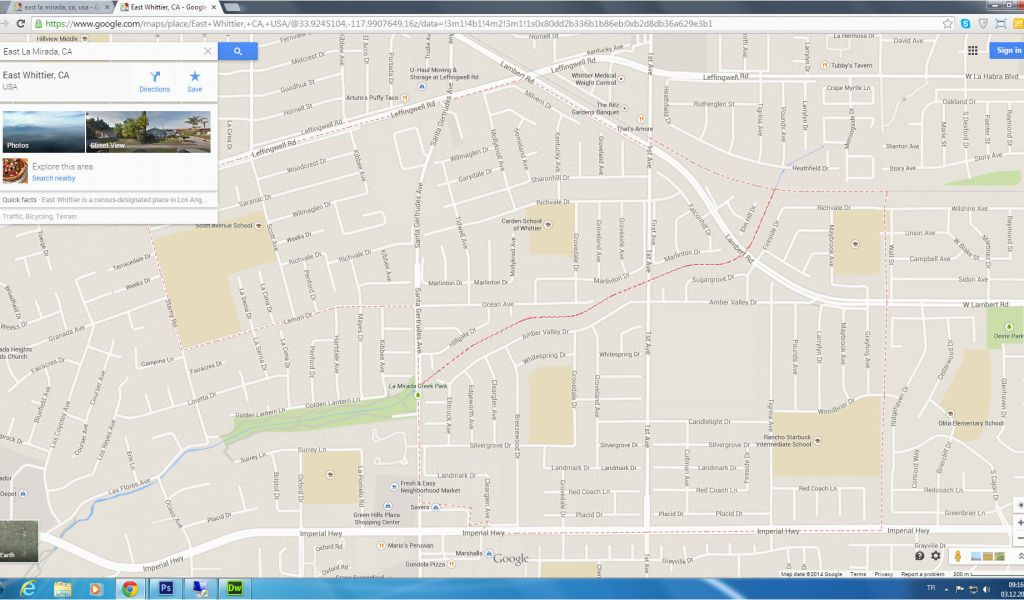The width and height of the screenshot is (1024, 600).
Task: Expand the imagery bar with the double chevron
Action: click(1020, 556)
